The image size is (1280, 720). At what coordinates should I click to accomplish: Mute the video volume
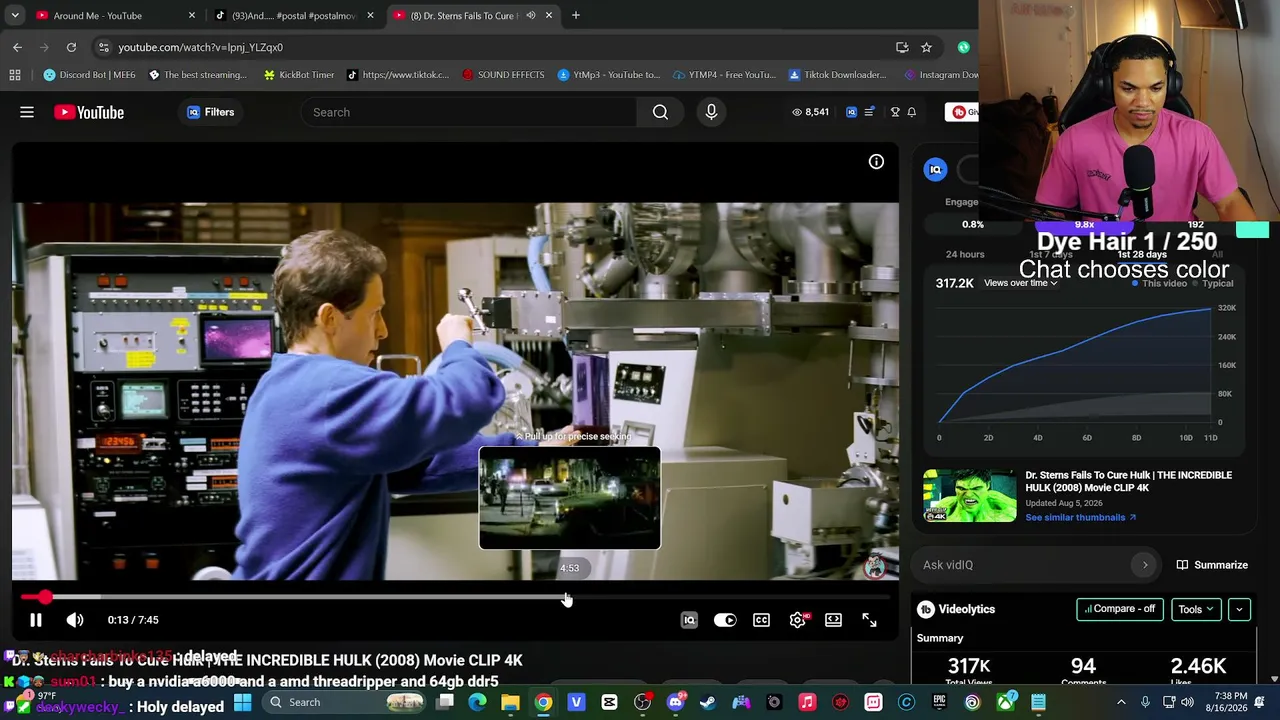(x=75, y=620)
